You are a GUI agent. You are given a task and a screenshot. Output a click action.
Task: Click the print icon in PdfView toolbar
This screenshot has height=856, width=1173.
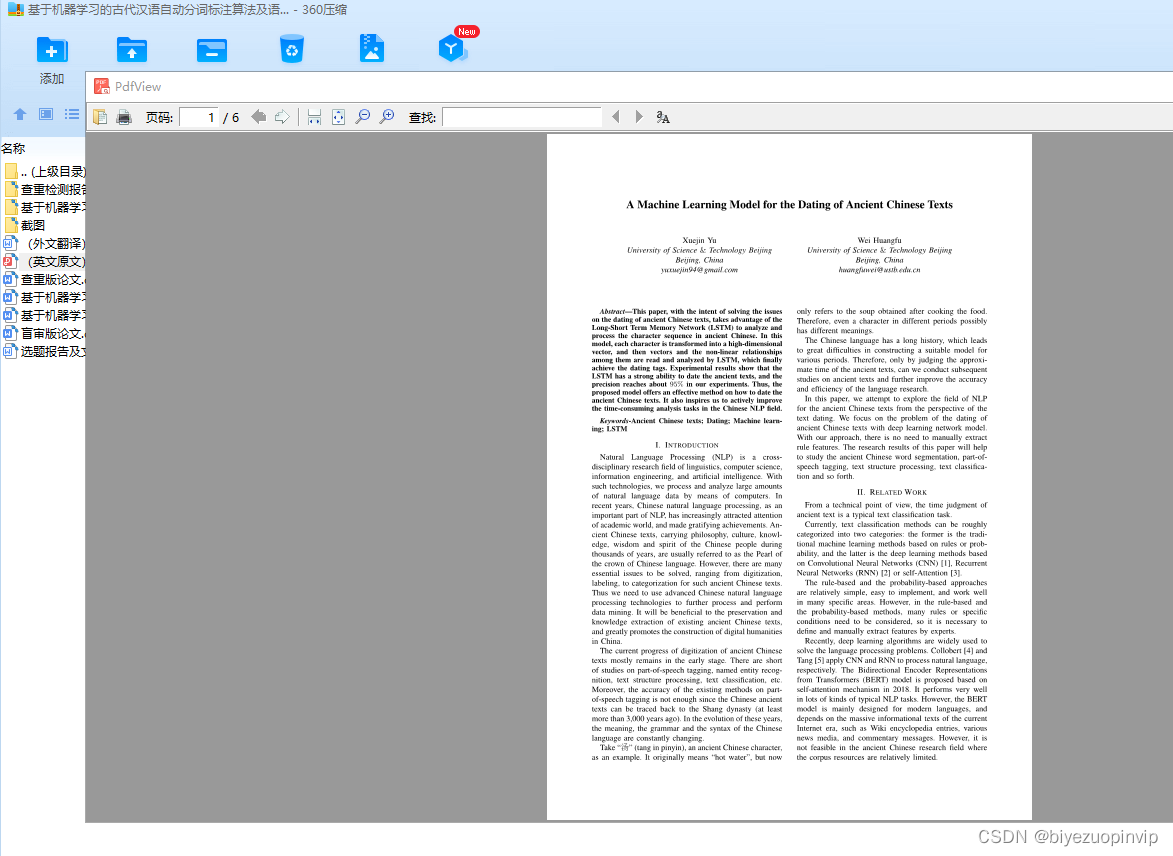click(x=124, y=117)
